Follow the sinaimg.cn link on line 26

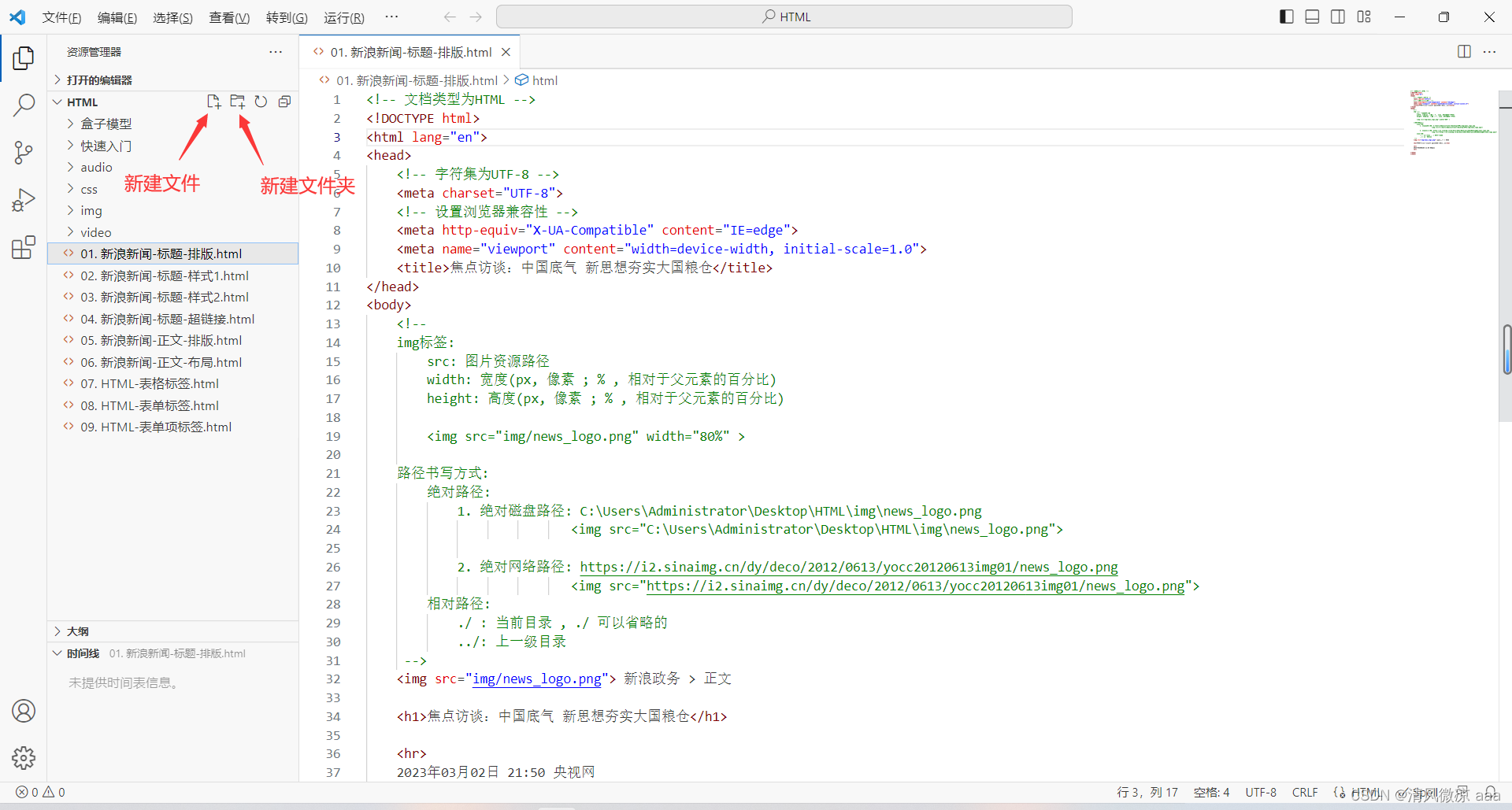(849, 567)
